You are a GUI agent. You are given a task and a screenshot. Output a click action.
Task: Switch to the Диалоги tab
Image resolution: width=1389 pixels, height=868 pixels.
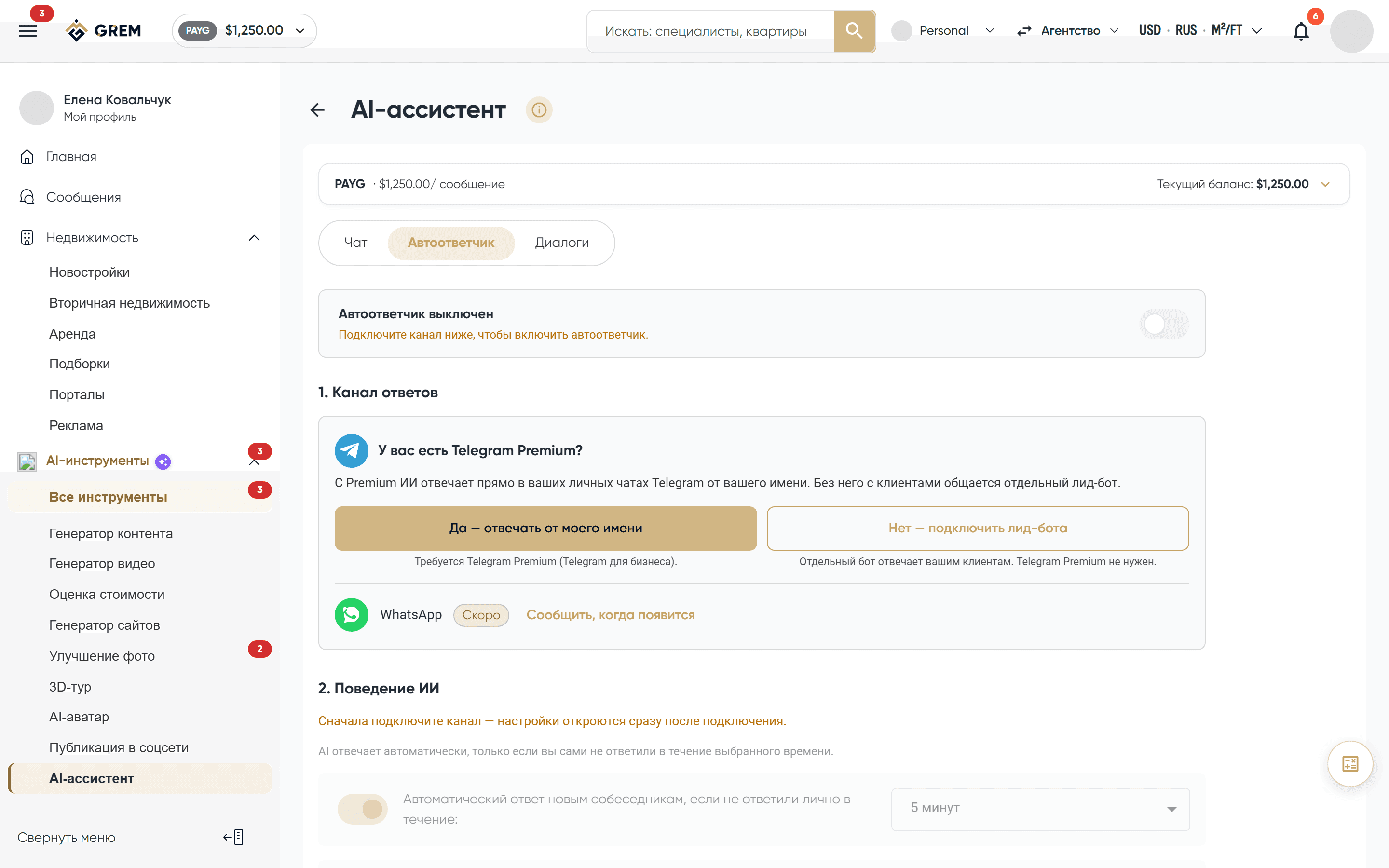[561, 243]
